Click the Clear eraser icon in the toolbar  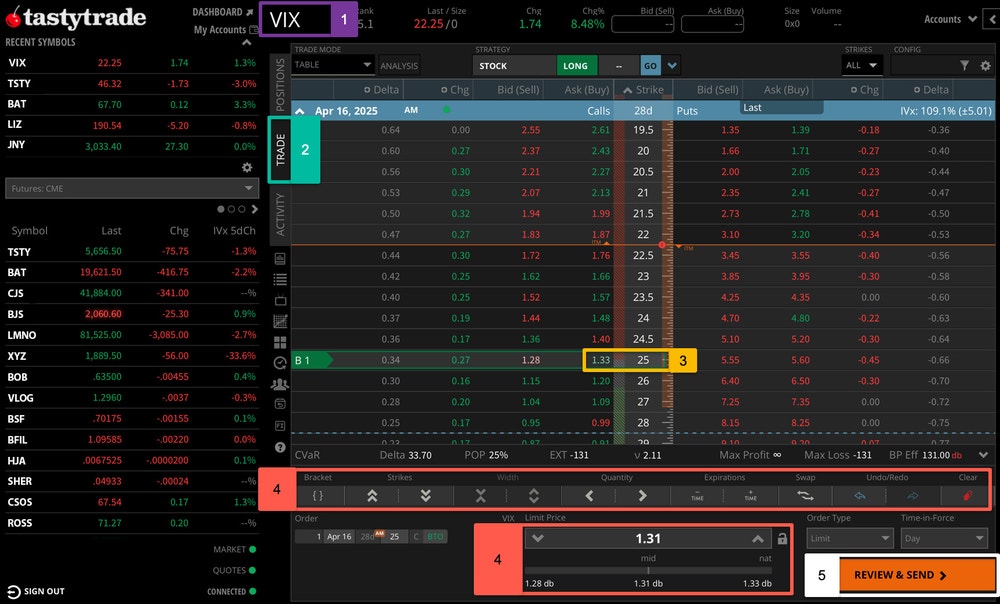point(966,495)
